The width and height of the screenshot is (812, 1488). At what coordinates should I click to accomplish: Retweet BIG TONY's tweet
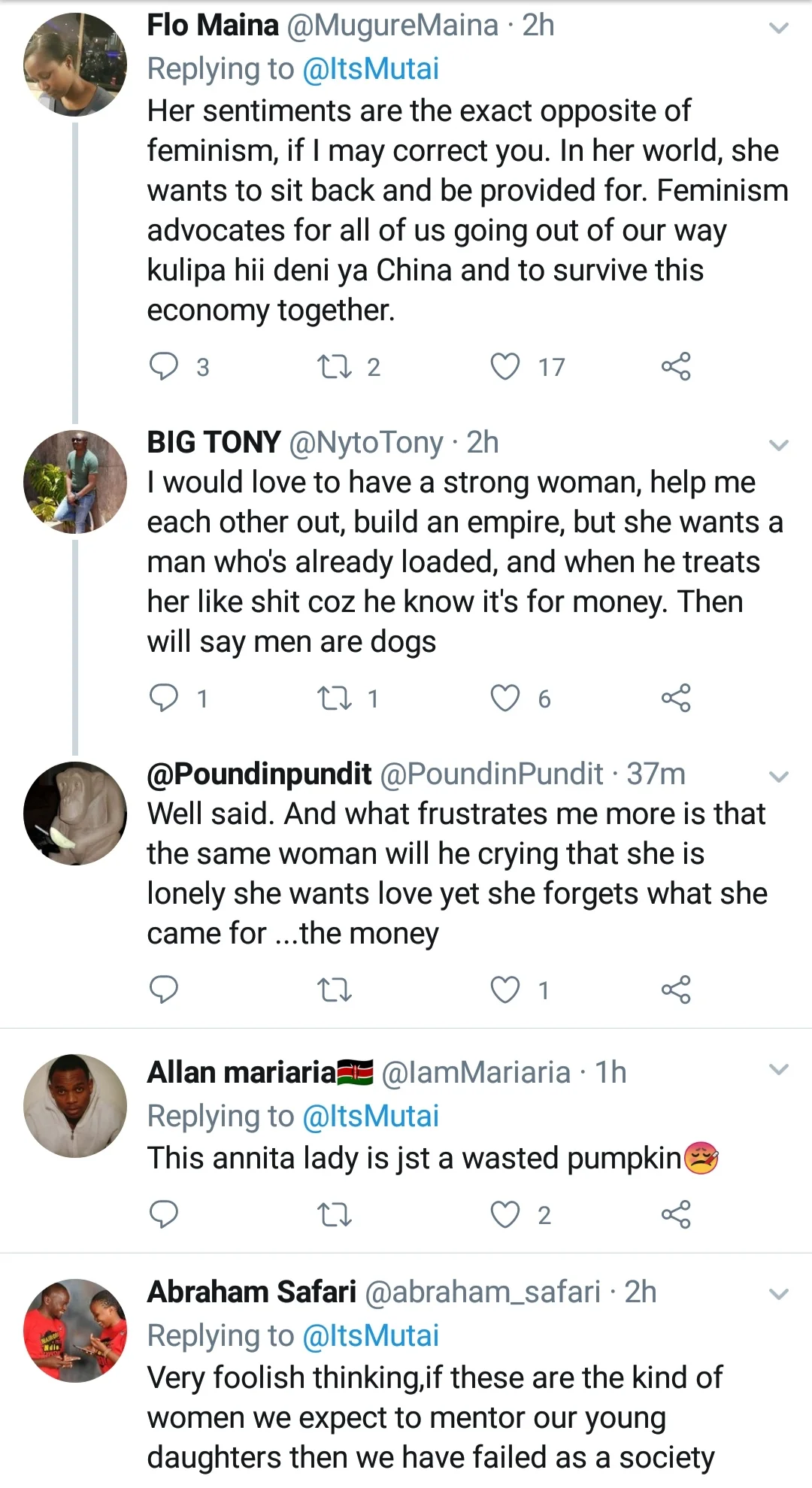point(335,698)
